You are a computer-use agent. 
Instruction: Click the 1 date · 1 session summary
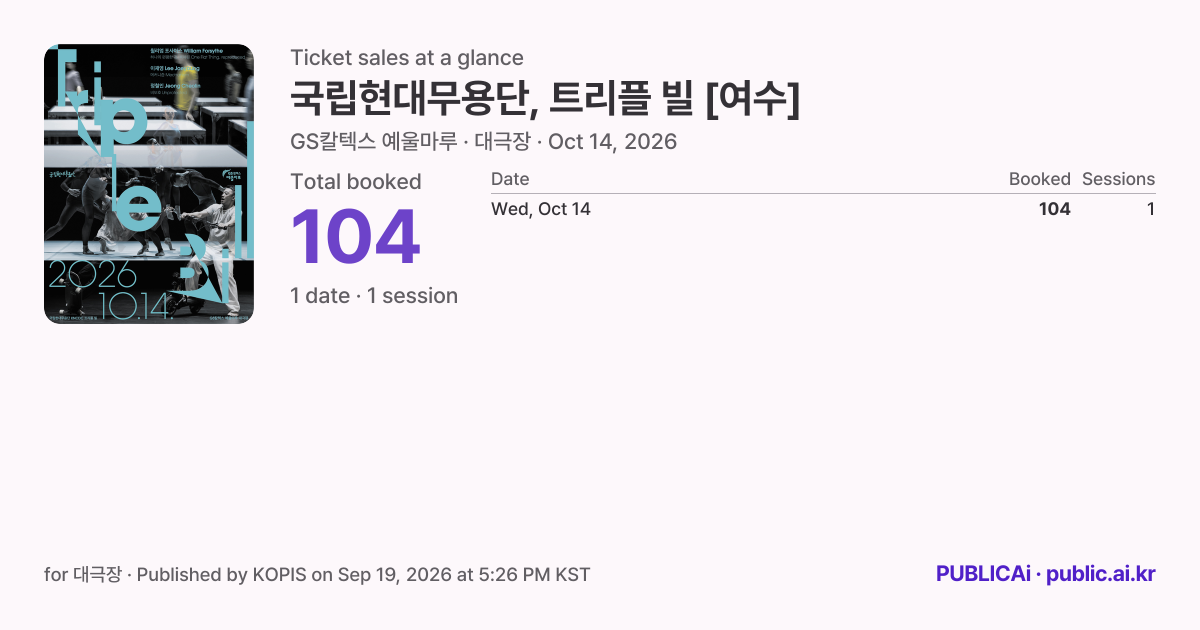coord(374,296)
